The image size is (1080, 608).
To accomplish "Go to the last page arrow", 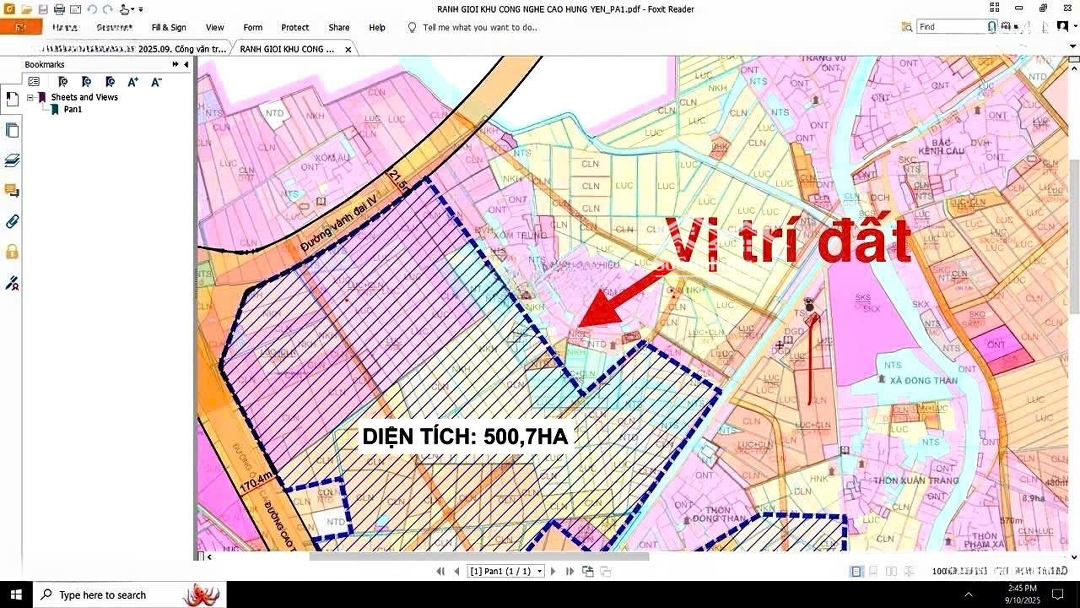I will pos(570,571).
